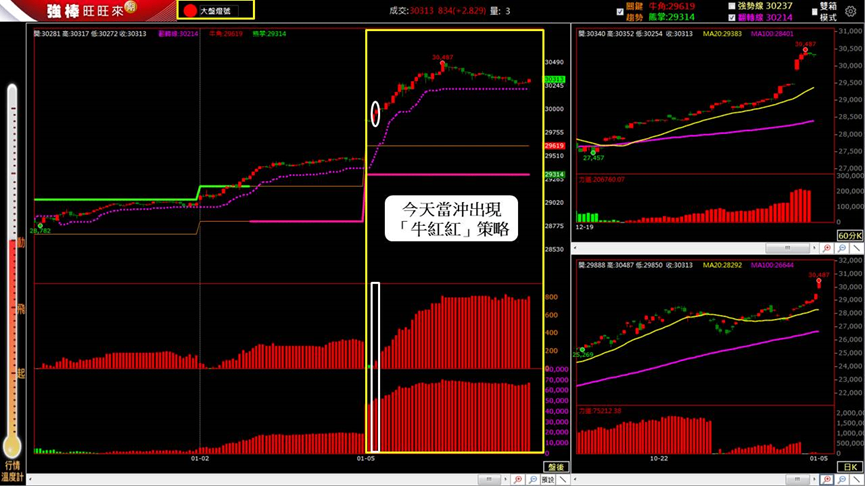Click the MA100:26644 label on 日K chart
This screenshot has width=865, height=486.
click(x=772, y=265)
